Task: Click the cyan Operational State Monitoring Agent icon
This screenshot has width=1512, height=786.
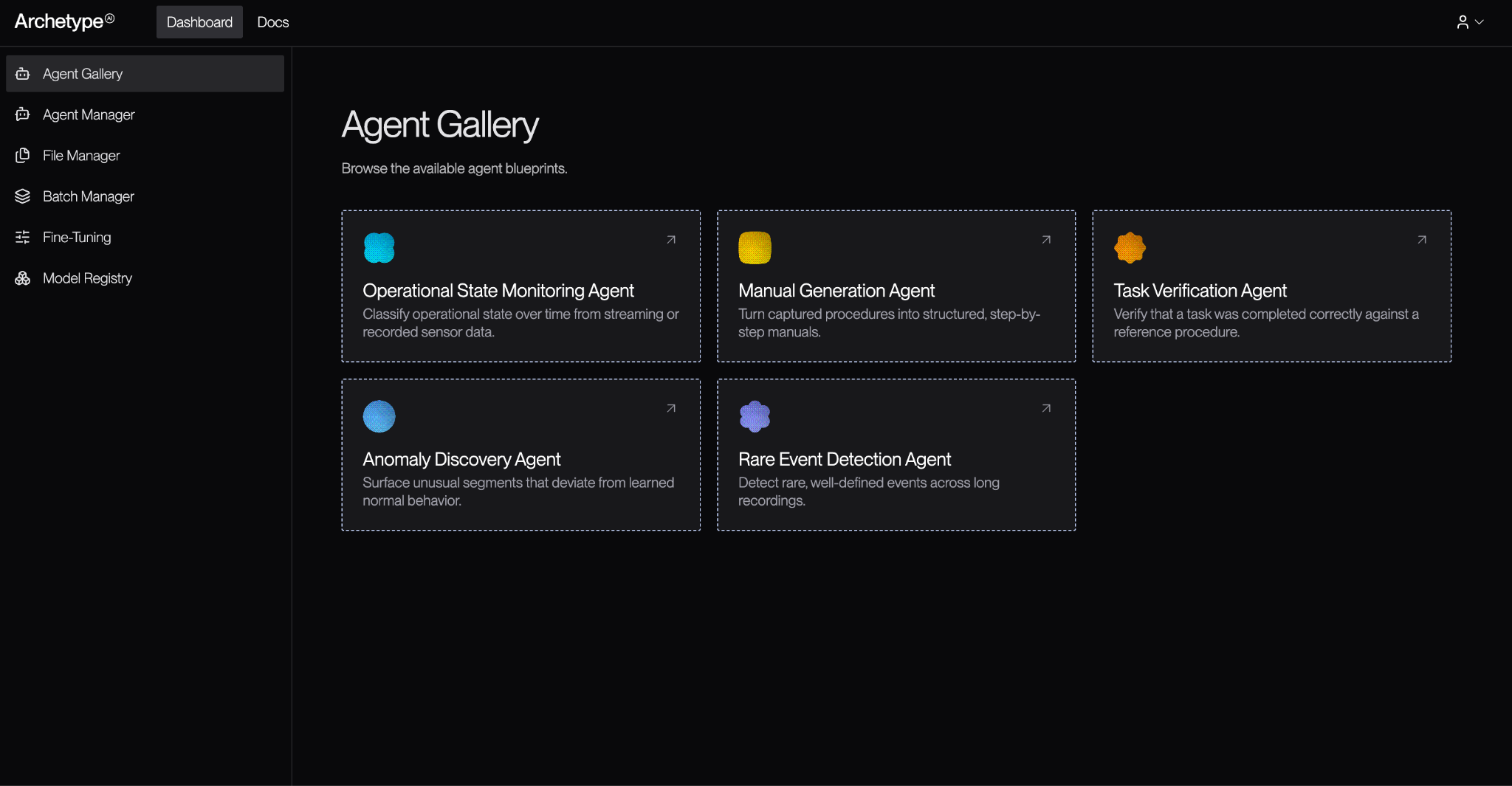Action: [379, 248]
